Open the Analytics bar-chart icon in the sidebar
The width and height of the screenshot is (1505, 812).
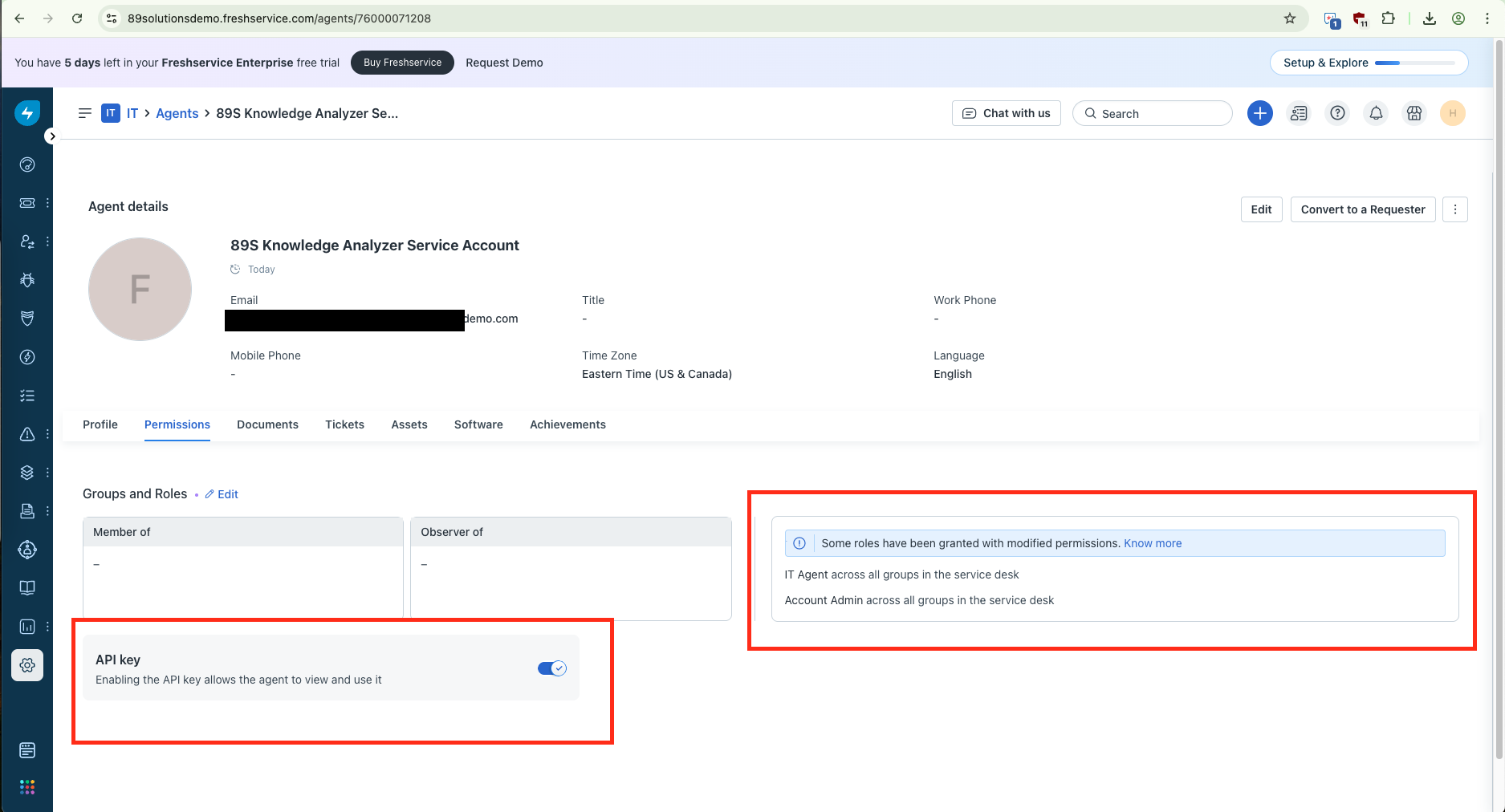pos(27,627)
